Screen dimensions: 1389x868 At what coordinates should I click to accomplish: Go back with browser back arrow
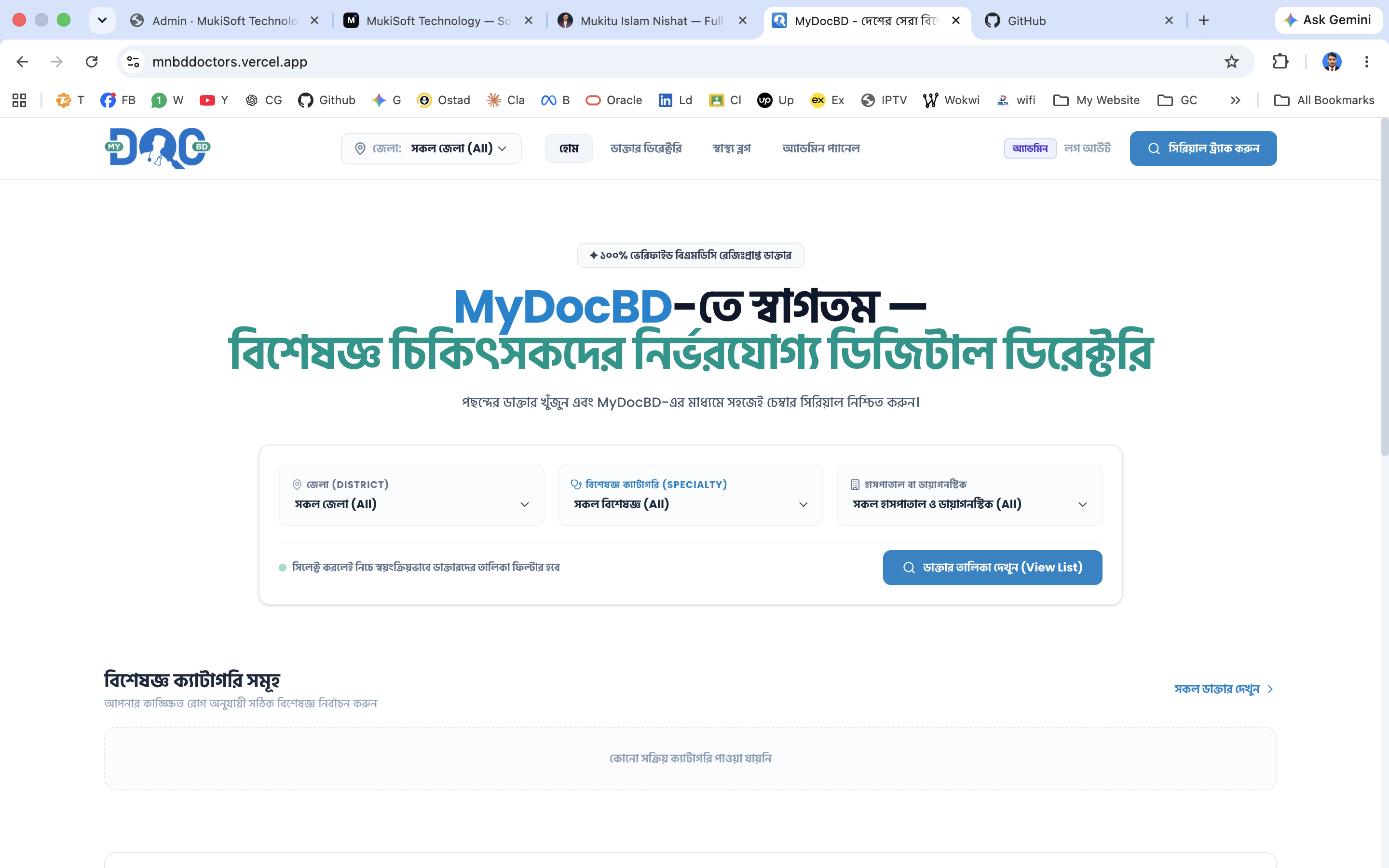click(22, 61)
